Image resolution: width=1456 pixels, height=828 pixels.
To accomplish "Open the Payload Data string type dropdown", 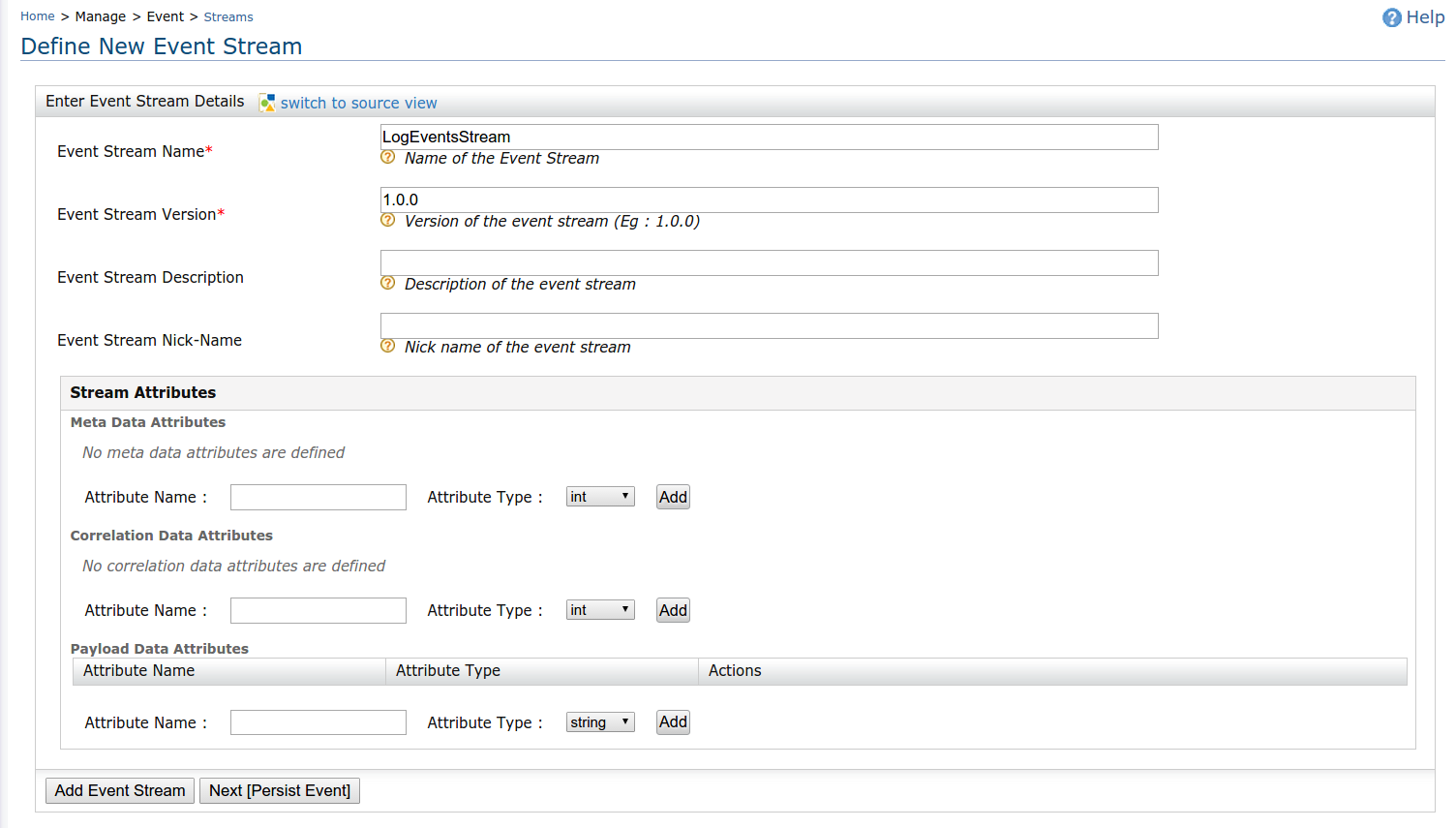I will click(600, 721).
